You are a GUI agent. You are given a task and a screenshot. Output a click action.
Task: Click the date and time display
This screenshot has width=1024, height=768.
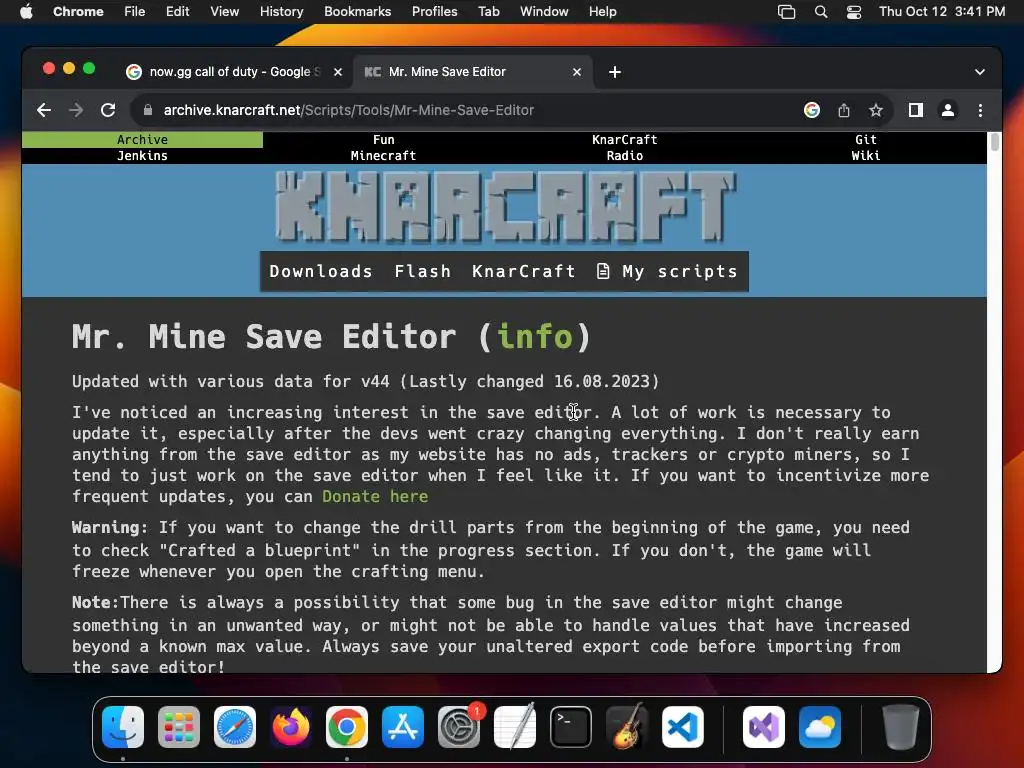[942, 12]
